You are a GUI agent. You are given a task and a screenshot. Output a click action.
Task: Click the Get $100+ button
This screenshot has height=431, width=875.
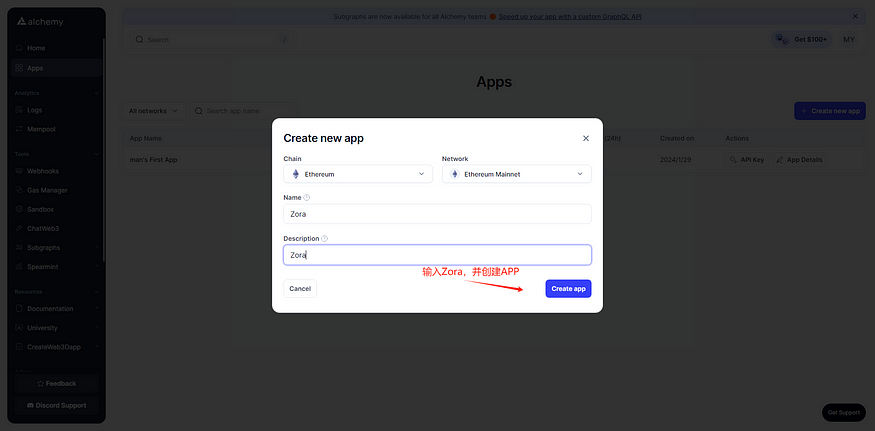point(802,40)
